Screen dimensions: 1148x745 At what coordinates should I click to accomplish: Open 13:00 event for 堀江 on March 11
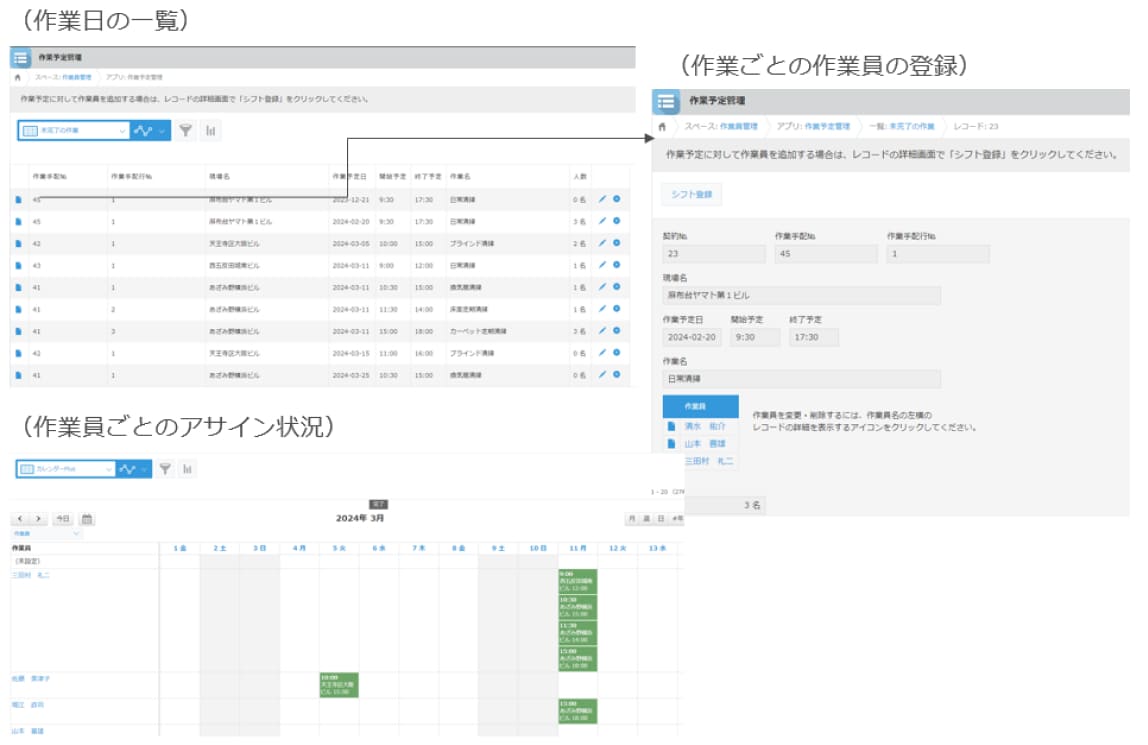578,711
